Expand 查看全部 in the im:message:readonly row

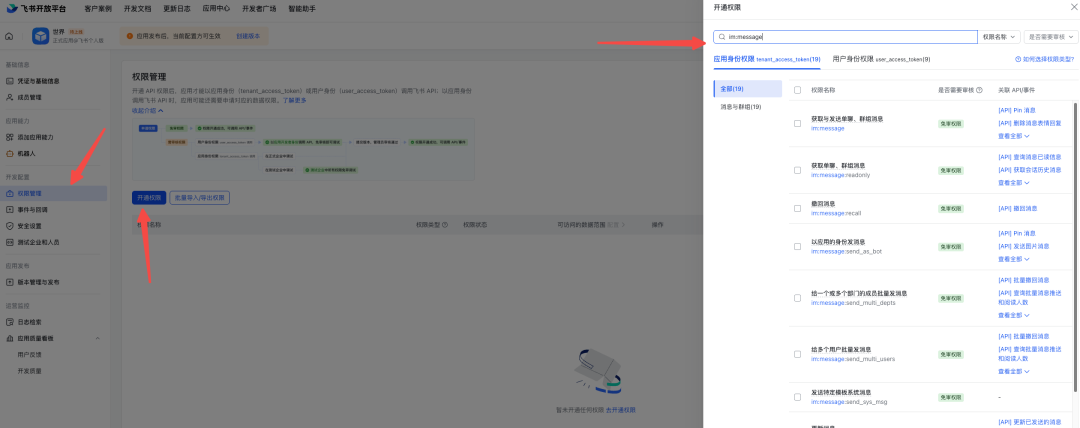pos(1013,183)
